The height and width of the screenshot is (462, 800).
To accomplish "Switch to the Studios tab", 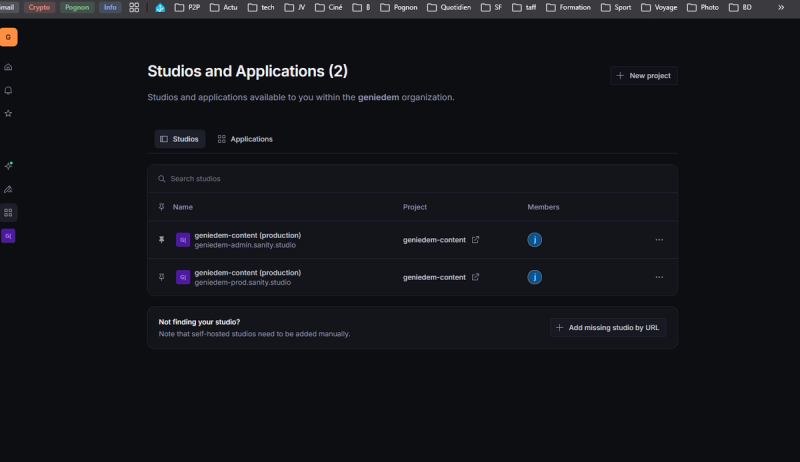I will point(180,139).
